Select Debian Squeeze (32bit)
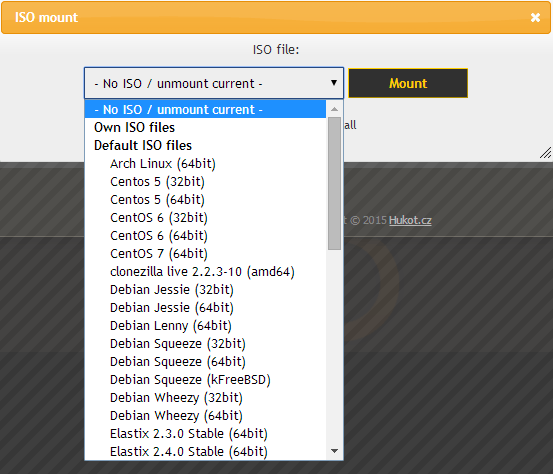The width and height of the screenshot is (553, 474). [205, 344]
